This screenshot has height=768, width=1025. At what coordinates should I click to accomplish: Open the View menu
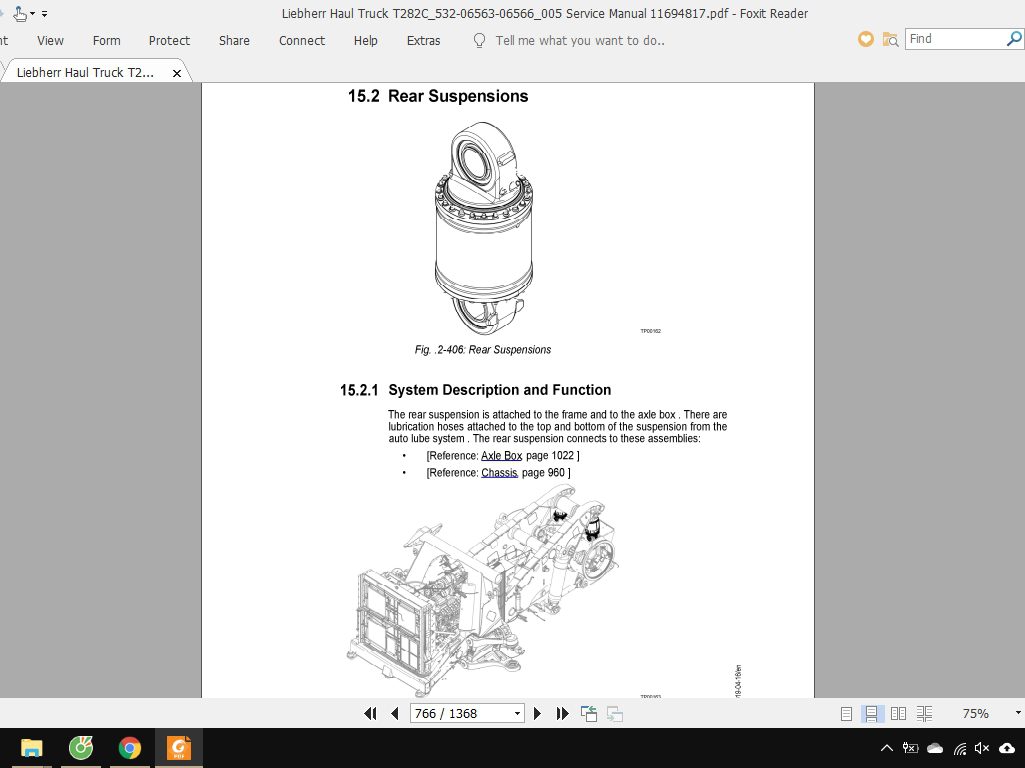coord(50,41)
